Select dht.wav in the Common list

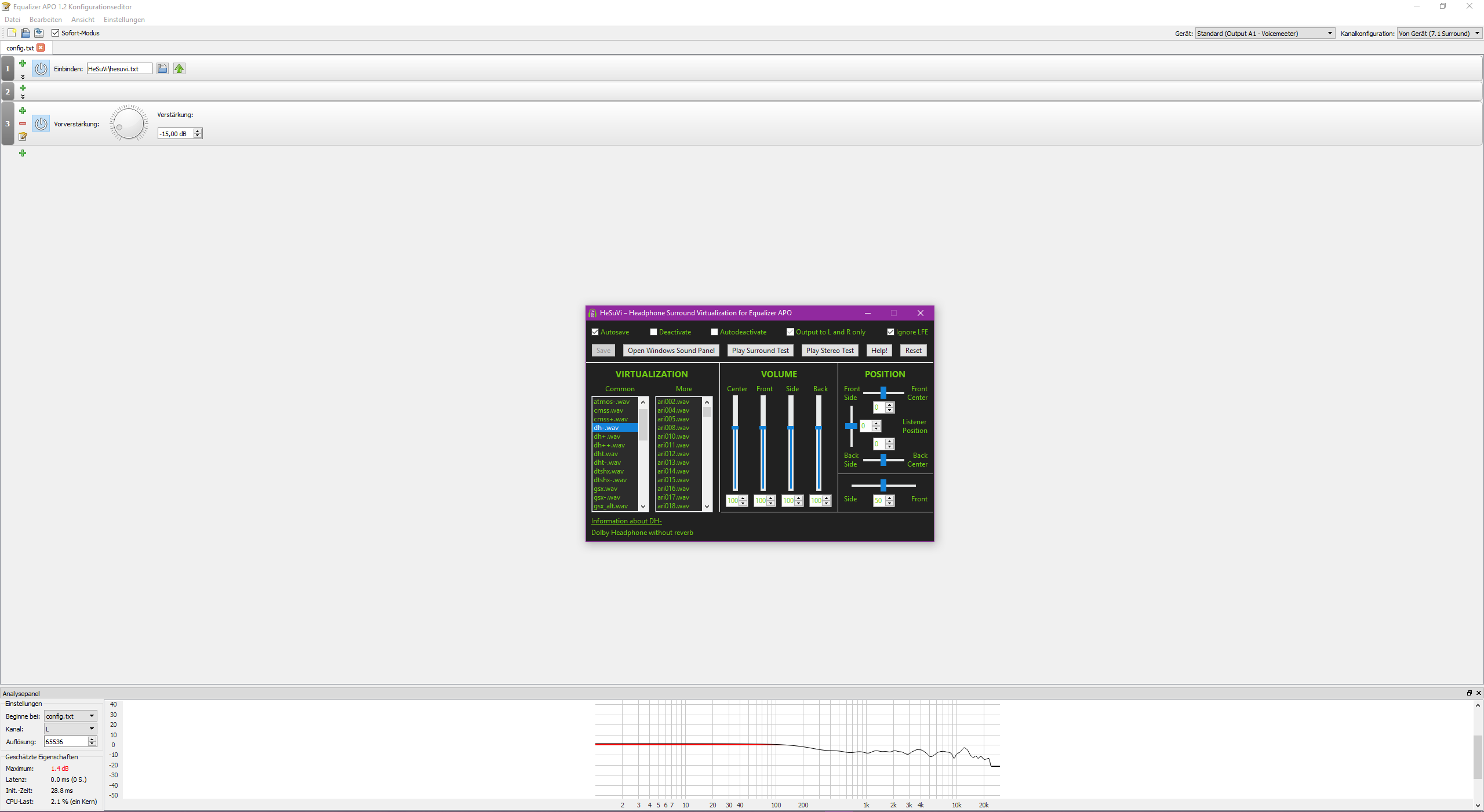(606, 454)
